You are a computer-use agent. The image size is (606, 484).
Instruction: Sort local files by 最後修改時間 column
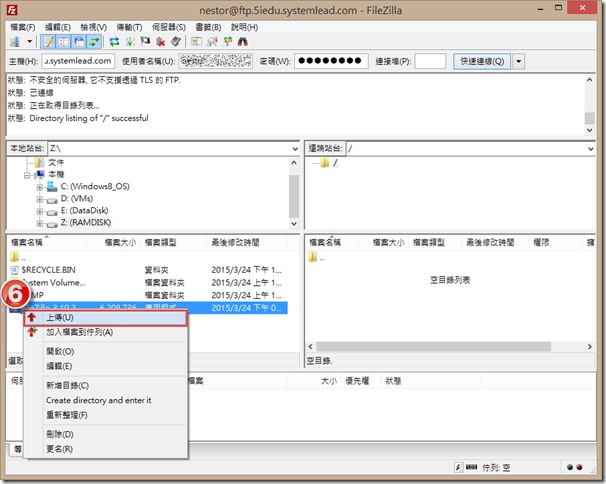pyautogui.click(x=248, y=242)
